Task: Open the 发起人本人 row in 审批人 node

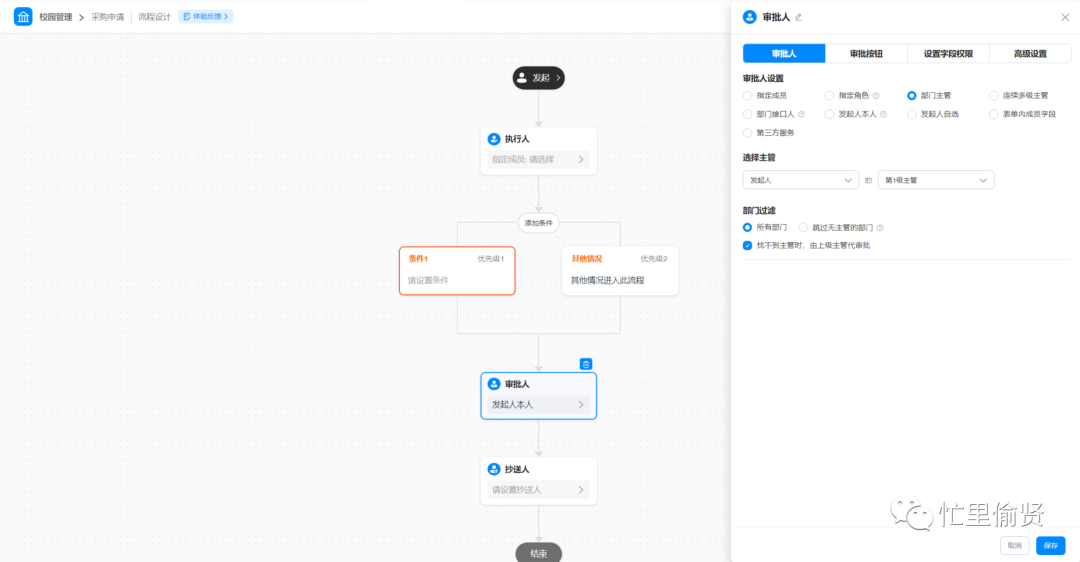Action: [538, 404]
